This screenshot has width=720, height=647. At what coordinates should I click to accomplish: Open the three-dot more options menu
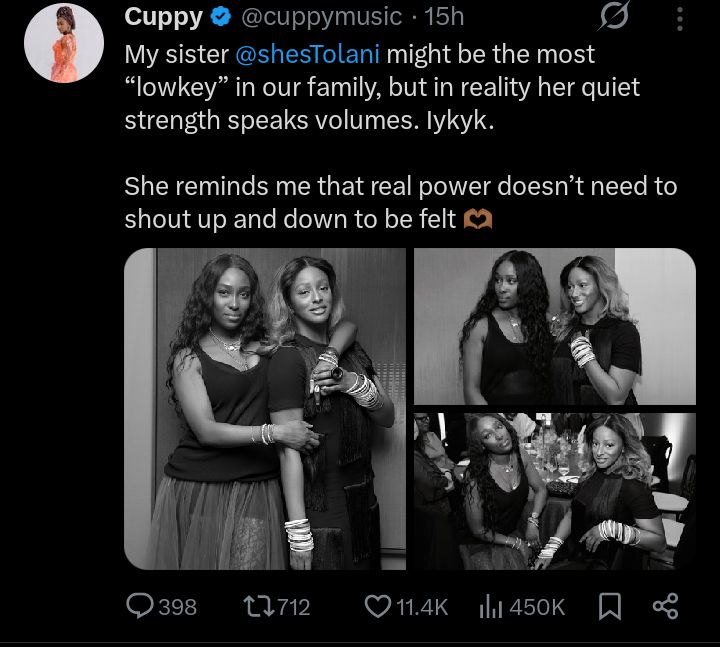pos(680,18)
